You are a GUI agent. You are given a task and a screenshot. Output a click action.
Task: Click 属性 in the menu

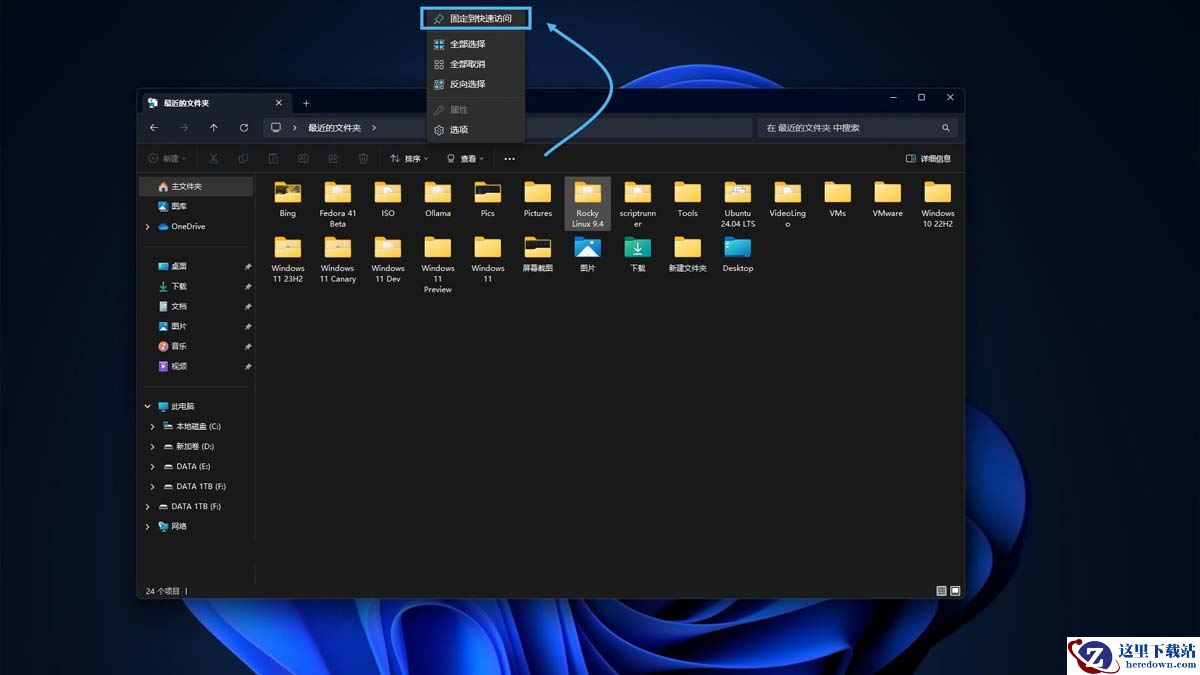[475, 109]
